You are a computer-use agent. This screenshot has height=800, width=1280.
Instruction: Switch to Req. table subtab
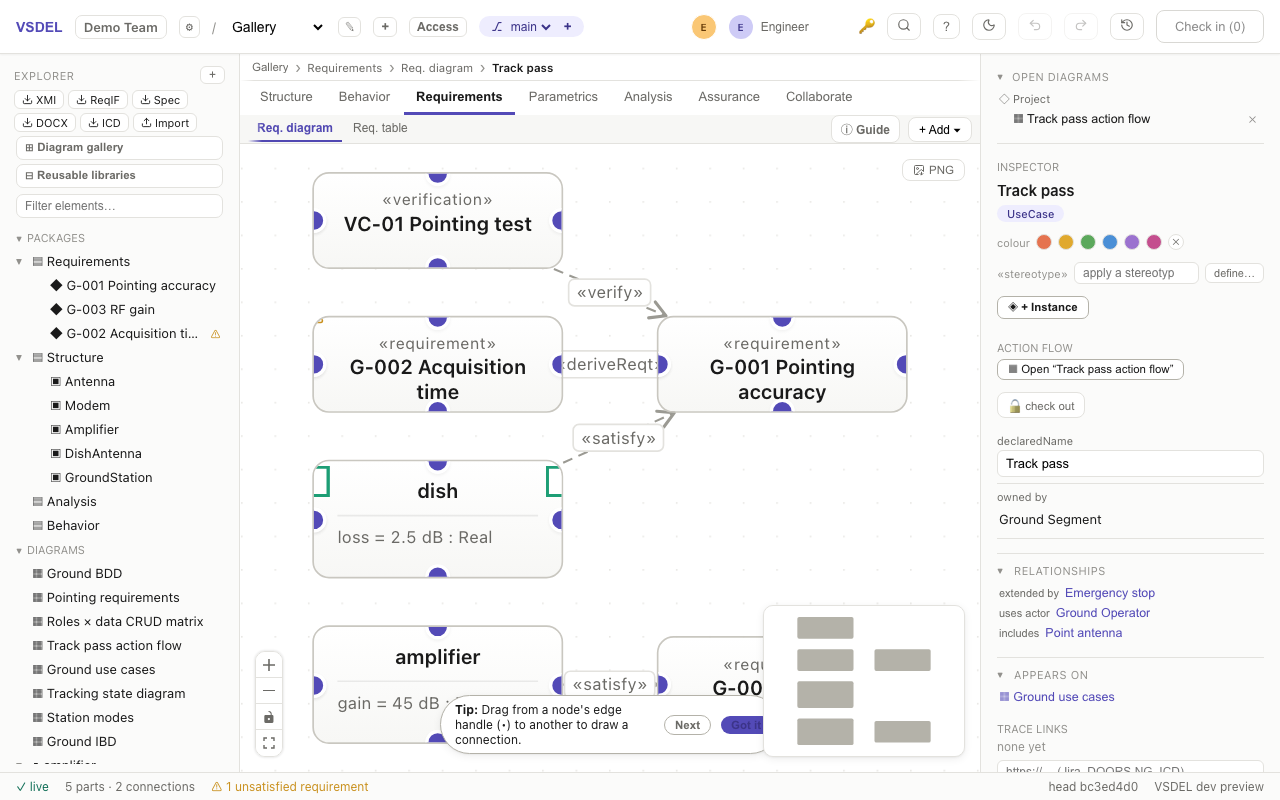pyautogui.click(x=380, y=128)
